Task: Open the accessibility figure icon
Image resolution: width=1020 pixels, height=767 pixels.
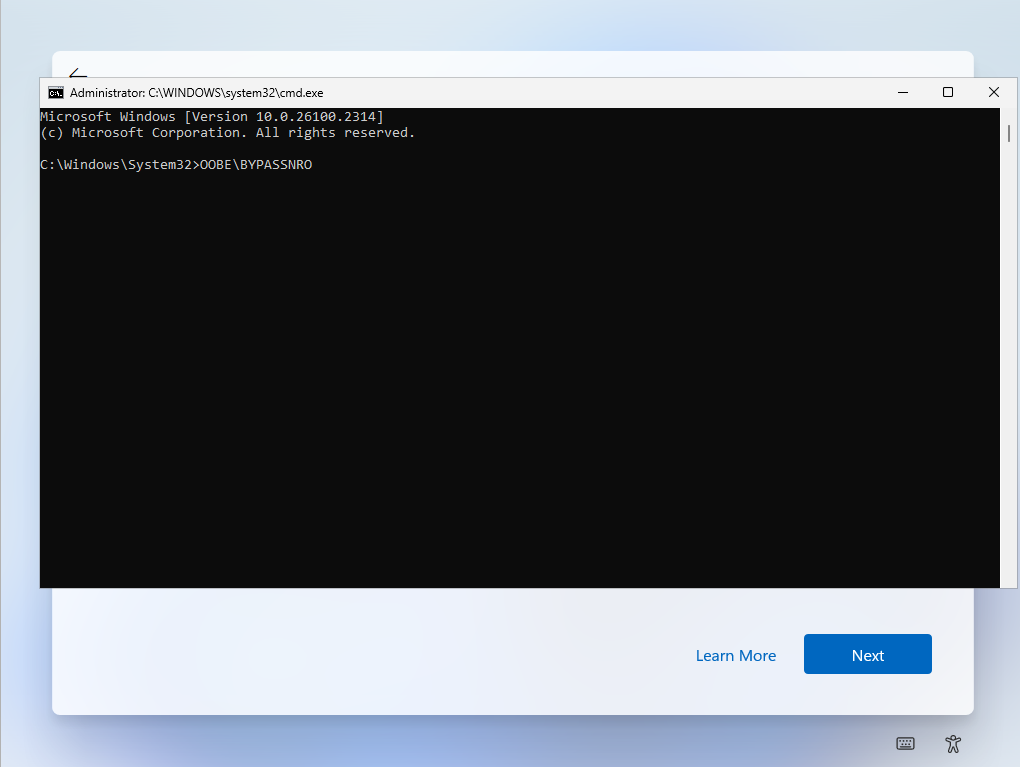Action: (953, 744)
